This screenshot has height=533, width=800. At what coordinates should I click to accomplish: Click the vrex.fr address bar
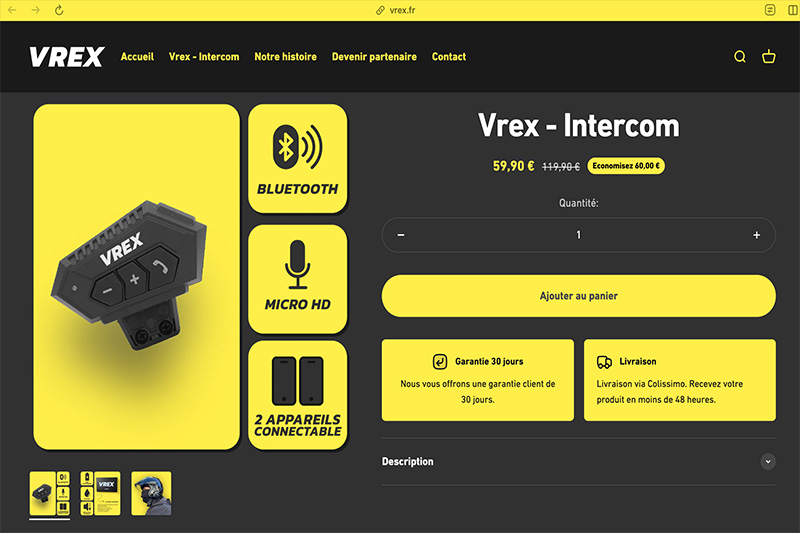pos(396,10)
